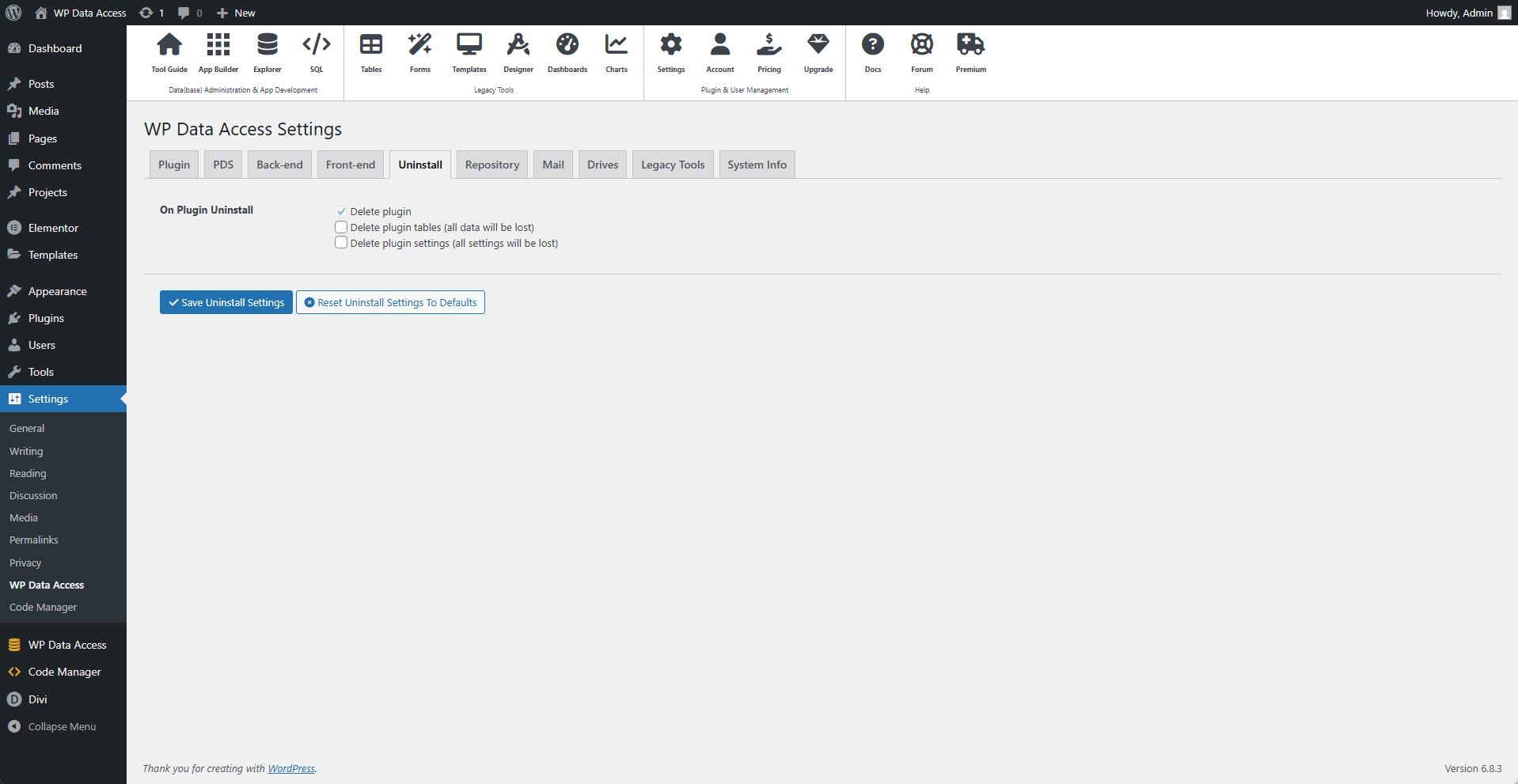This screenshot has width=1518, height=784.
Task: Switch to the Repository tab
Action: [x=491, y=164]
